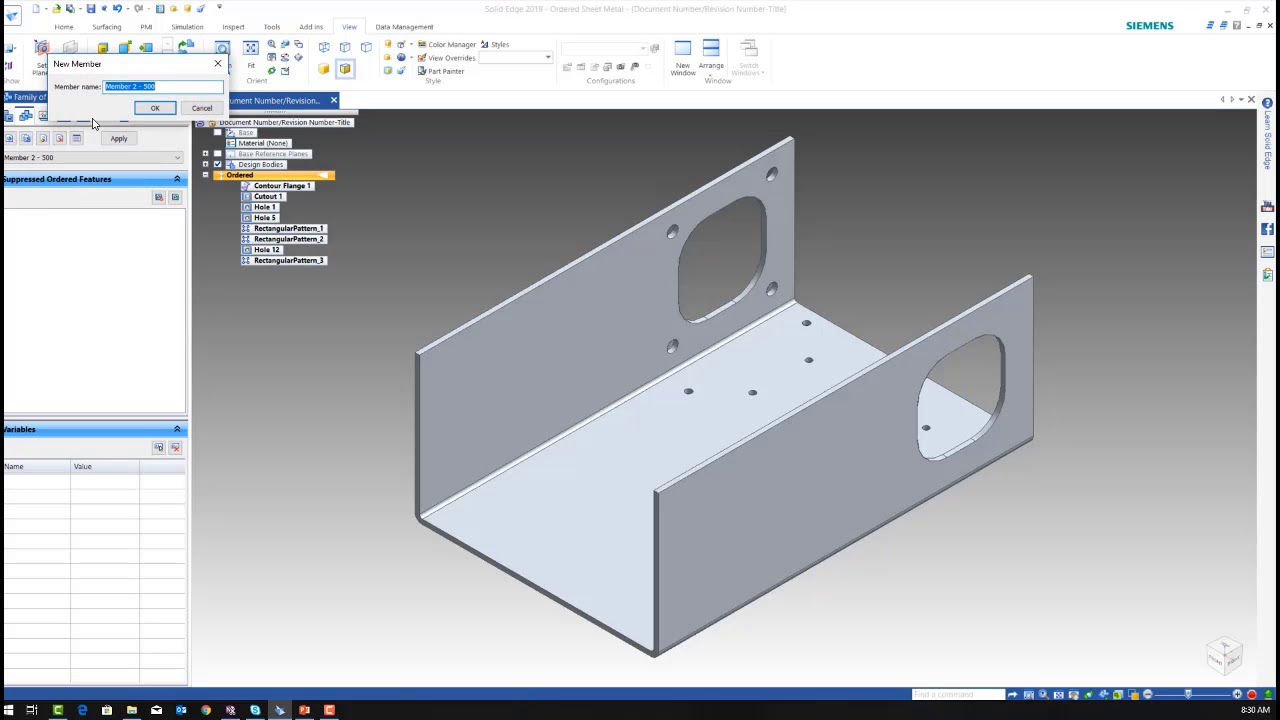
Task: Switch to the Simulation tab
Action: tap(187, 27)
